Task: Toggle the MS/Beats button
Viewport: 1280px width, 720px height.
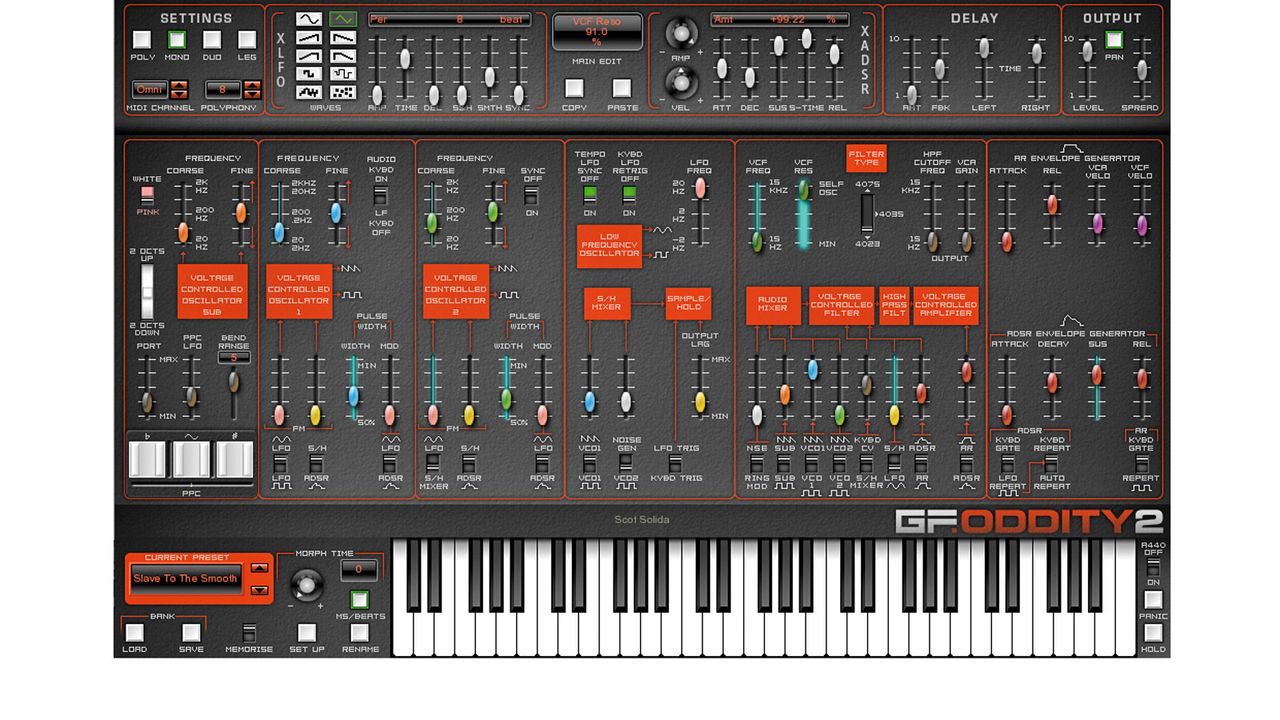Action: click(359, 601)
